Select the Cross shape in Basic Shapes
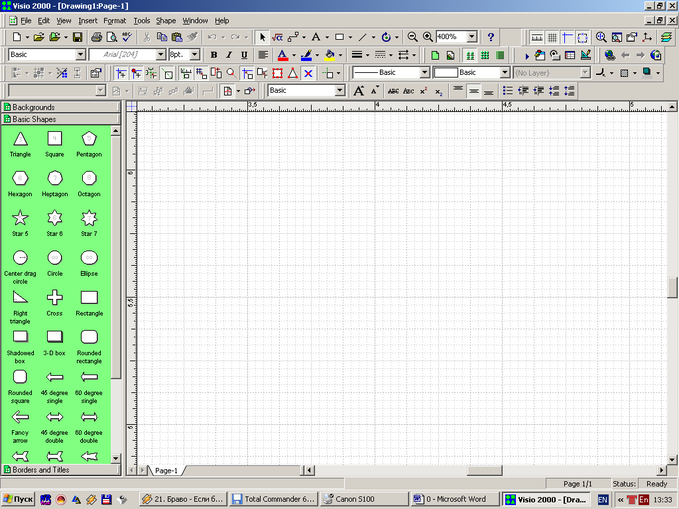The height and width of the screenshot is (509, 679). (55, 298)
